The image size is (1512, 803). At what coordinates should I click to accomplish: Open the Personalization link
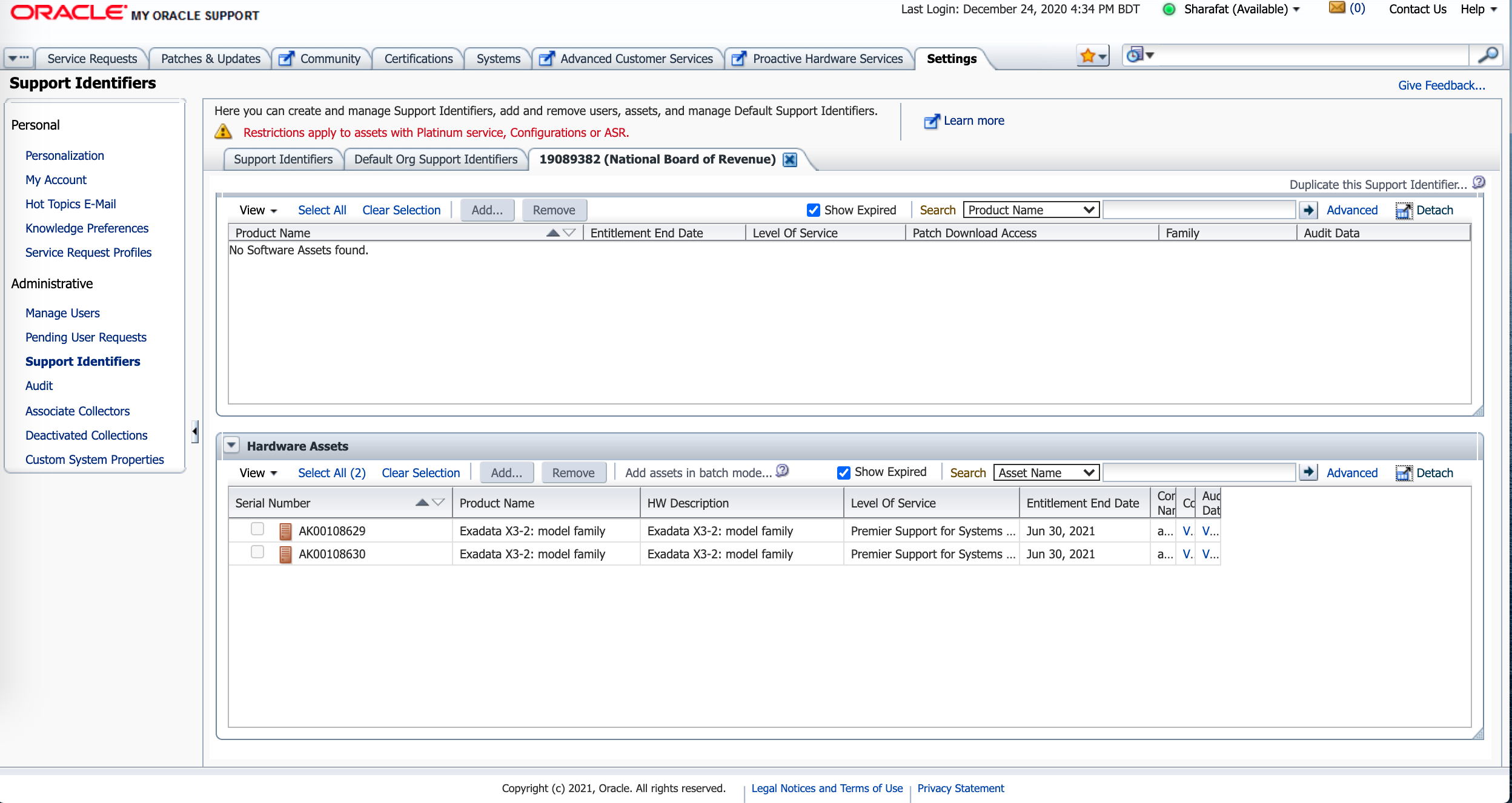65,156
